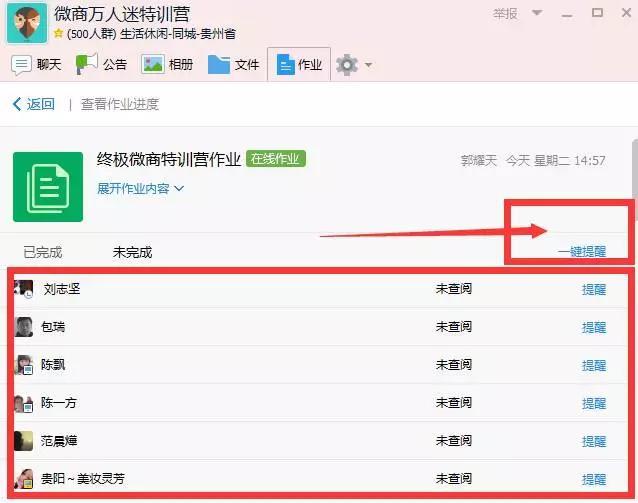This screenshot has height=503, width=638.
Task: Open 刘志坚's avatar
Action: coord(24,289)
